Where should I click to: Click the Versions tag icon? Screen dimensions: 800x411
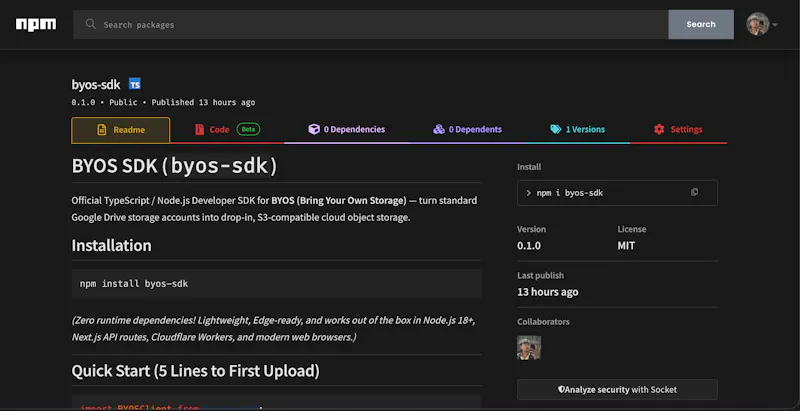point(556,129)
